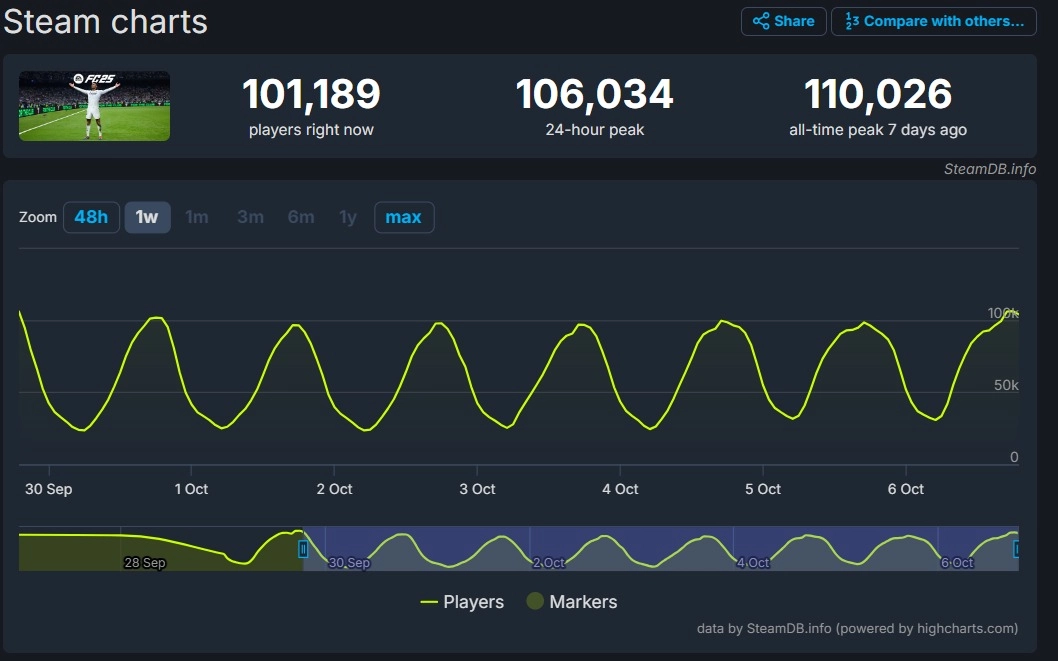Select the 101,189 current players figure
The width and height of the screenshot is (1058, 661).
(x=312, y=94)
